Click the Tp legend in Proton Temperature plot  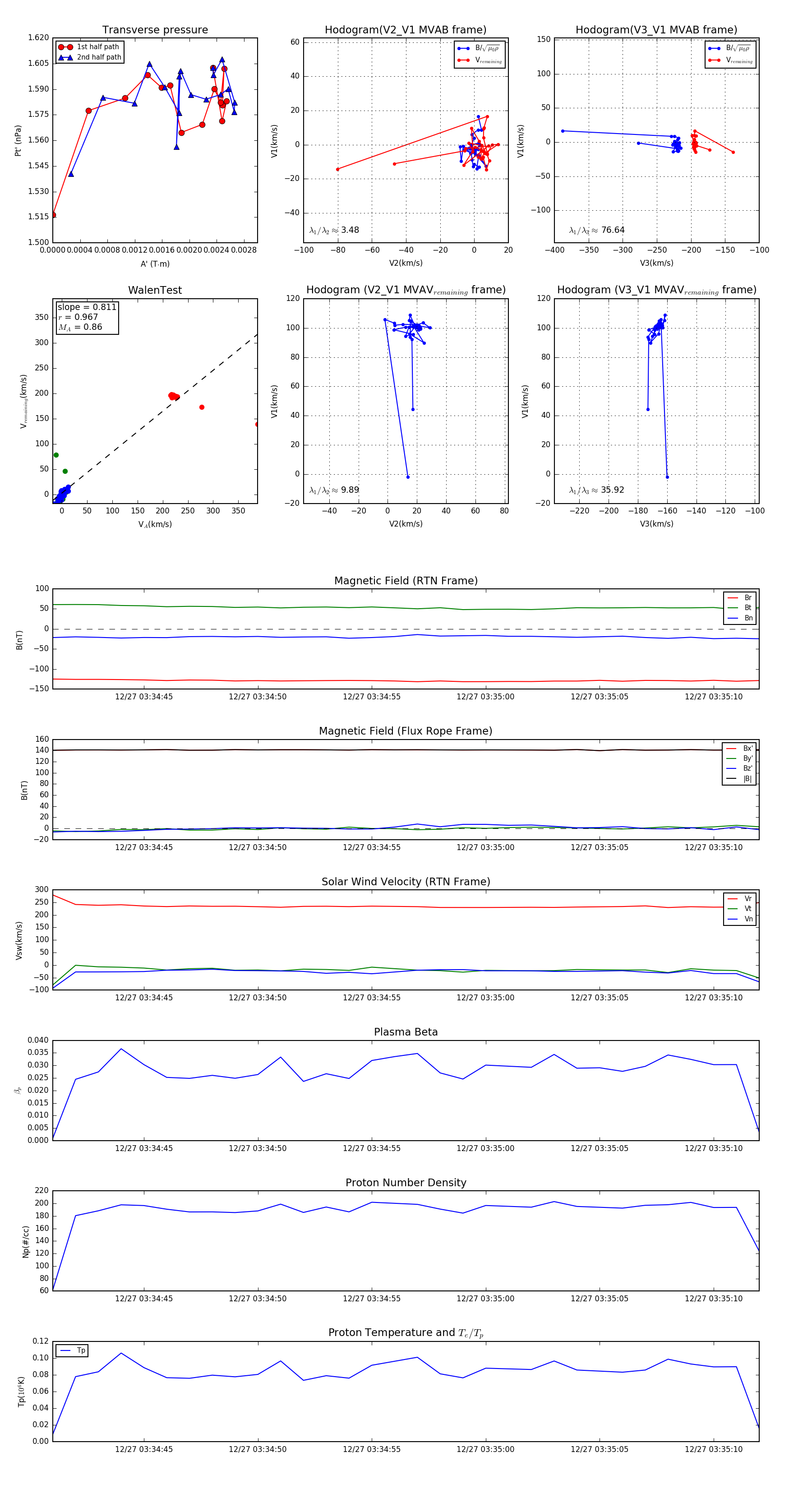pos(72,1351)
